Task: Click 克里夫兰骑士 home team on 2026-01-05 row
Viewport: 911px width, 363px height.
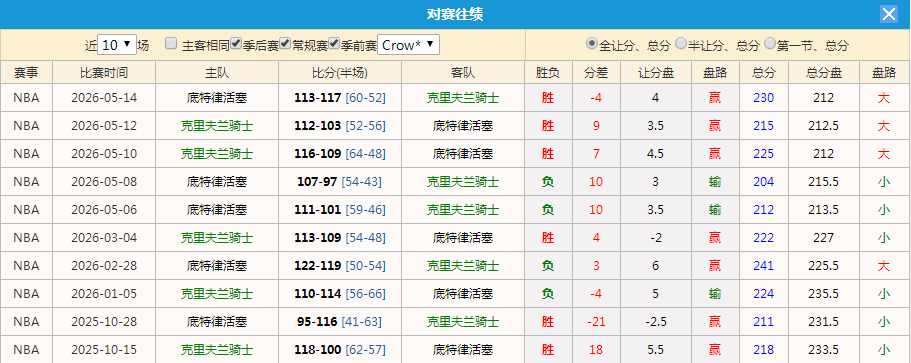Action: click(217, 294)
